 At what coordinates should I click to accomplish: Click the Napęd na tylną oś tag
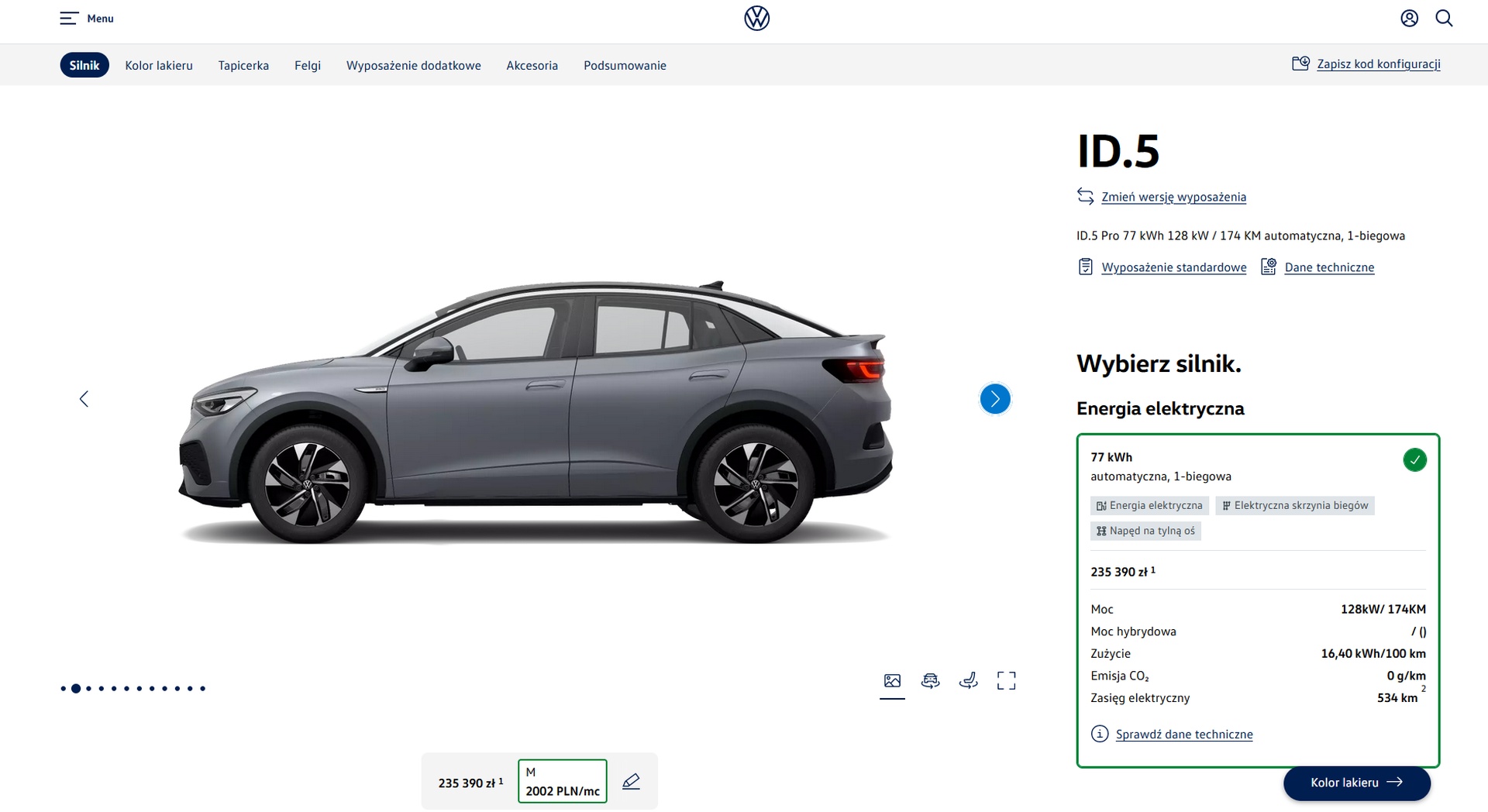pyautogui.click(x=1145, y=531)
